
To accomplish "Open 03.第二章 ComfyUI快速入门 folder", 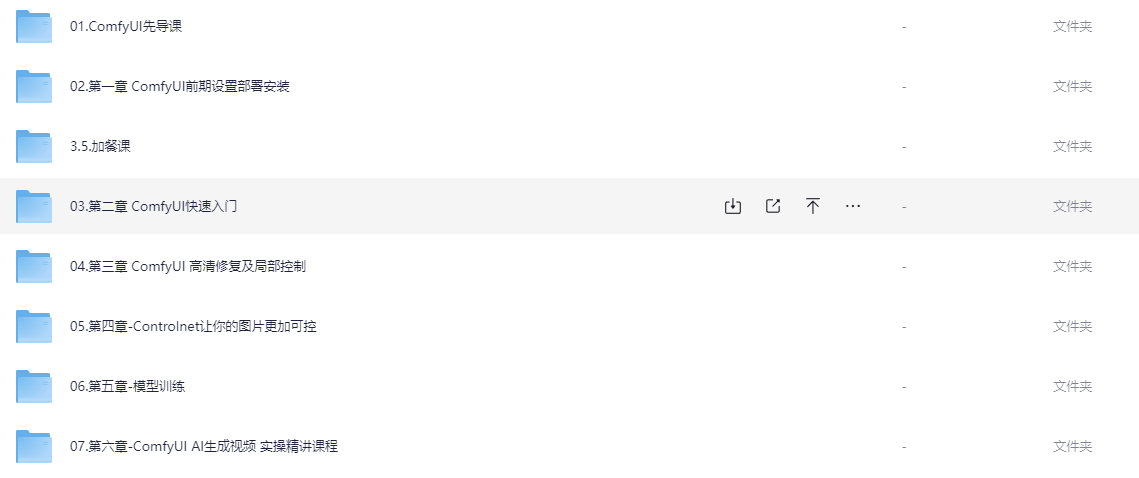I will coord(153,206).
